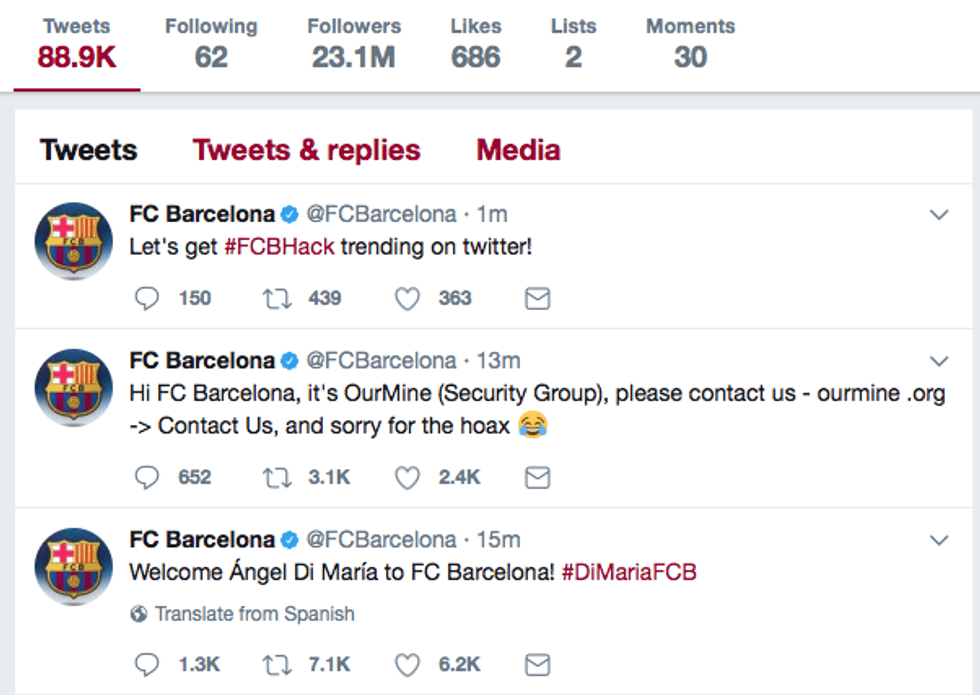Screen dimensions: 980x695
Task: Open direct message icon on the top tweet
Action: click(x=537, y=298)
